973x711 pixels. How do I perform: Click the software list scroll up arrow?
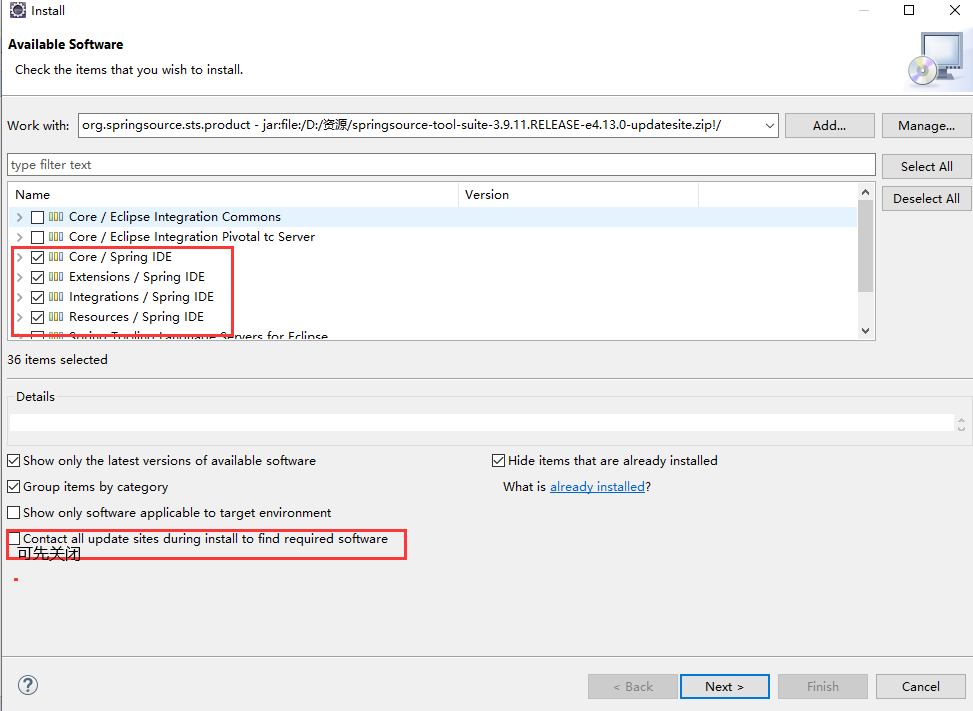pos(866,192)
